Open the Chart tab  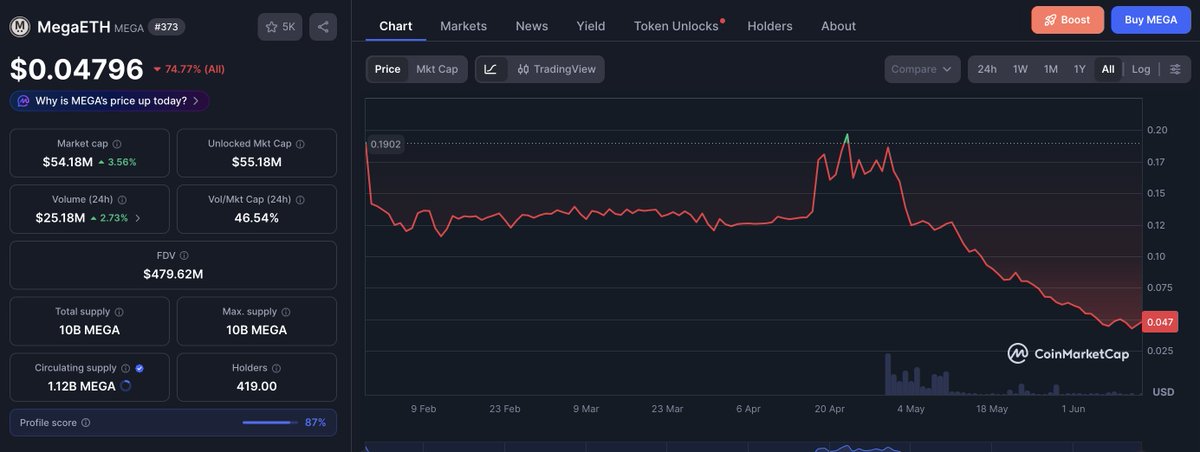point(396,26)
